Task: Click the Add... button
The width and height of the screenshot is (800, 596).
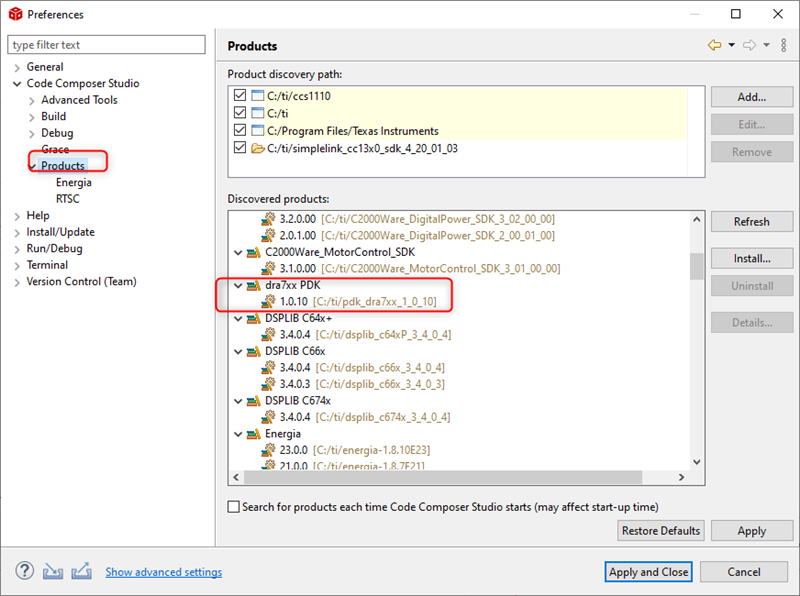Action: click(752, 97)
